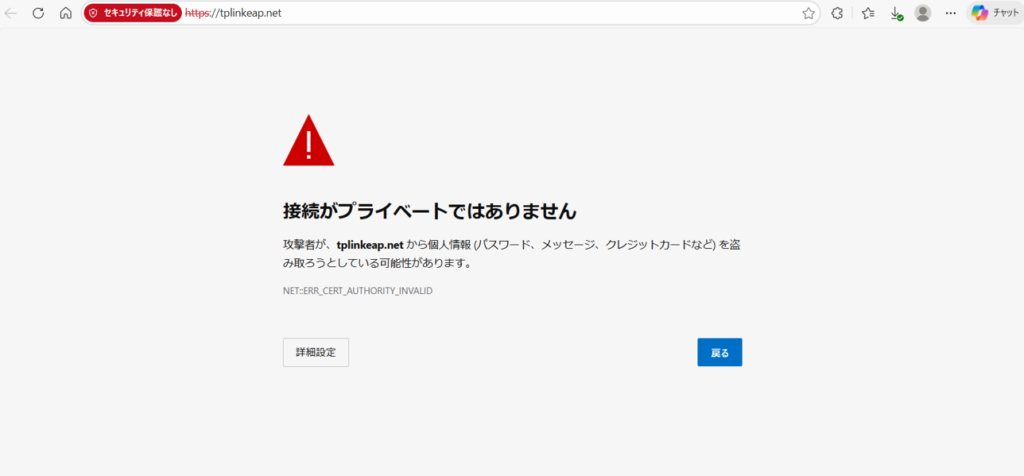Image resolution: width=1024 pixels, height=476 pixels.
Task: Open the user profile avatar
Action: coord(923,13)
